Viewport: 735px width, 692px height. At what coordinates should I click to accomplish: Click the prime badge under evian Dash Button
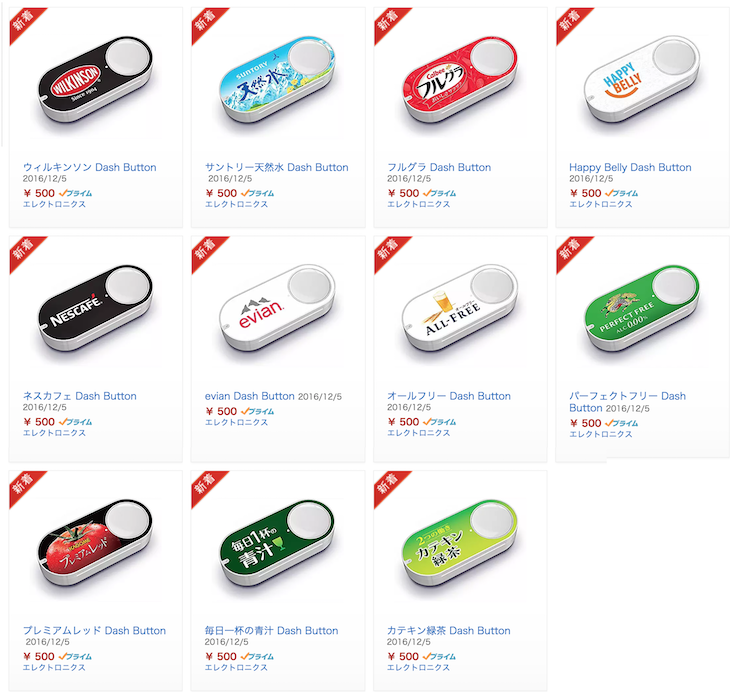pyautogui.click(x=257, y=411)
